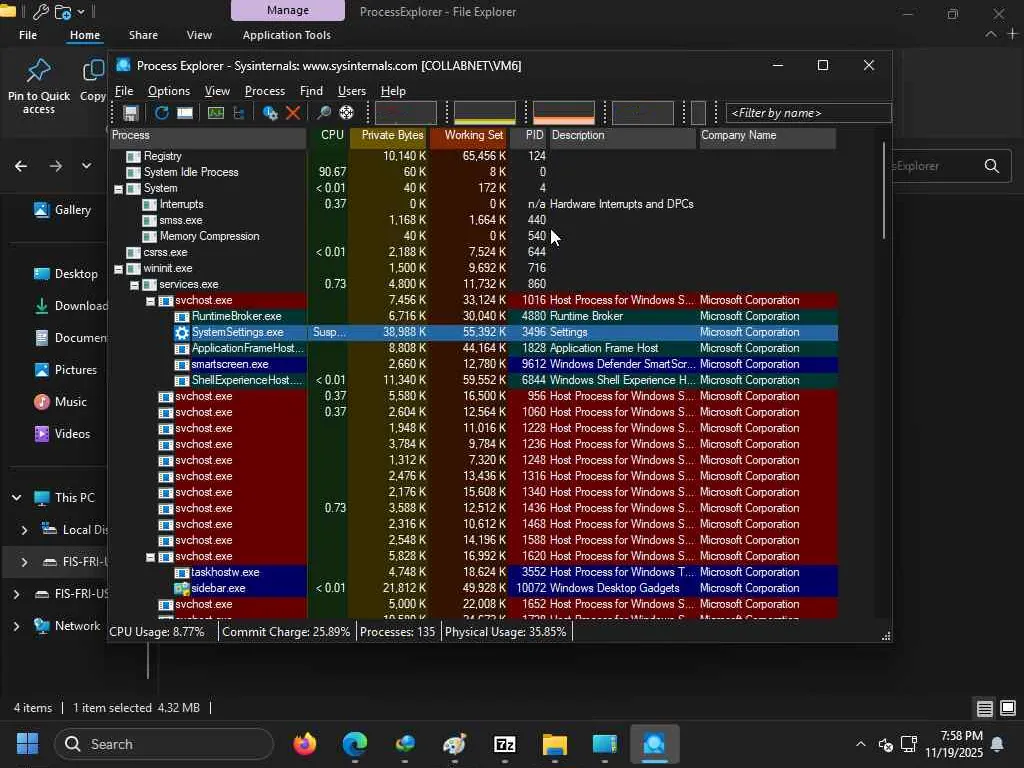Viewport: 1024px width, 768px height.
Task: Open the Find menu in Process Explorer
Action: (x=311, y=91)
